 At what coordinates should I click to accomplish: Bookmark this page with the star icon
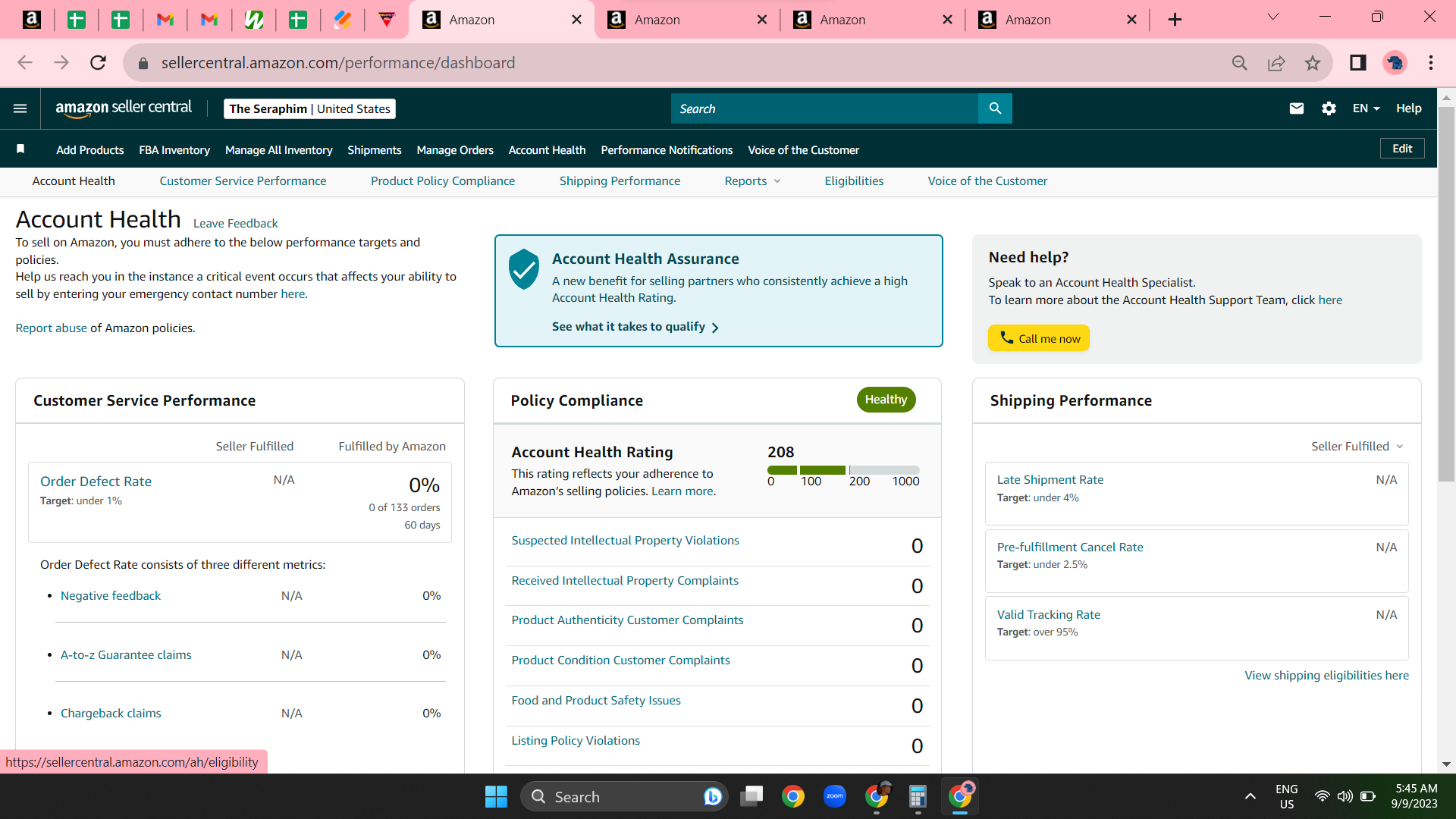pyautogui.click(x=1313, y=63)
